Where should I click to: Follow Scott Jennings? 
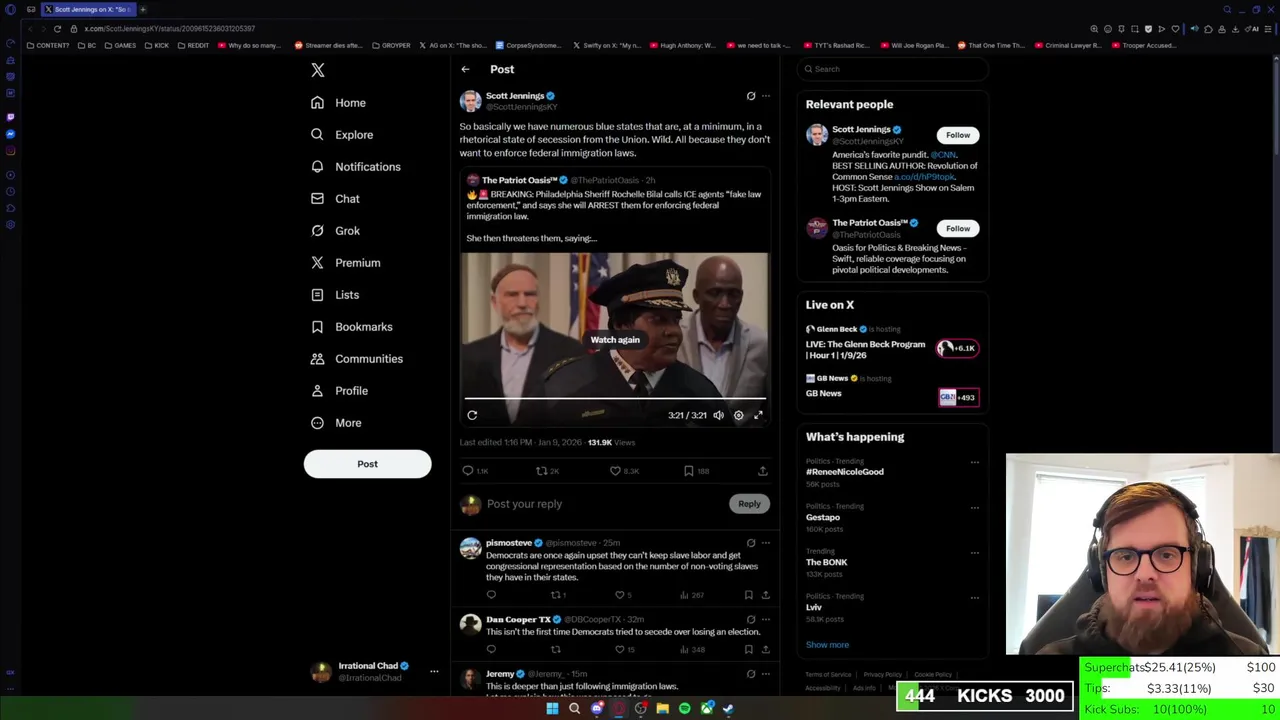[958, 135]
